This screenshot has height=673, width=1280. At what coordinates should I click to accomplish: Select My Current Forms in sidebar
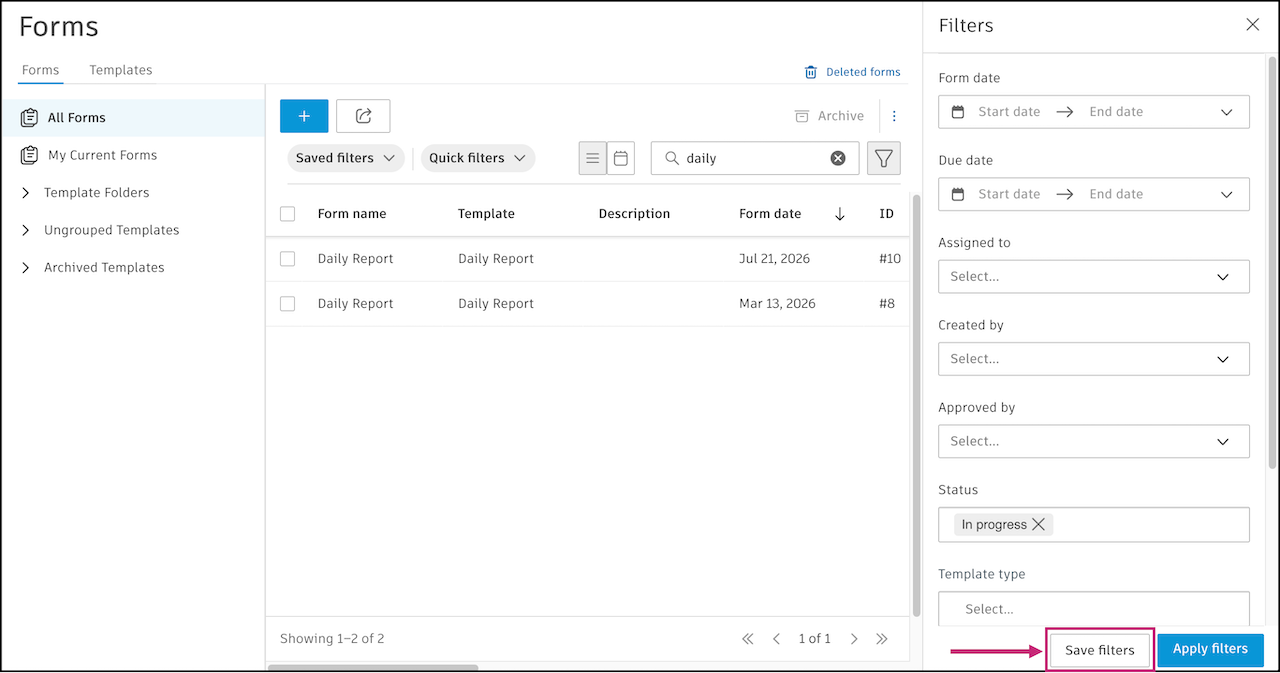(x=133, y=155)
